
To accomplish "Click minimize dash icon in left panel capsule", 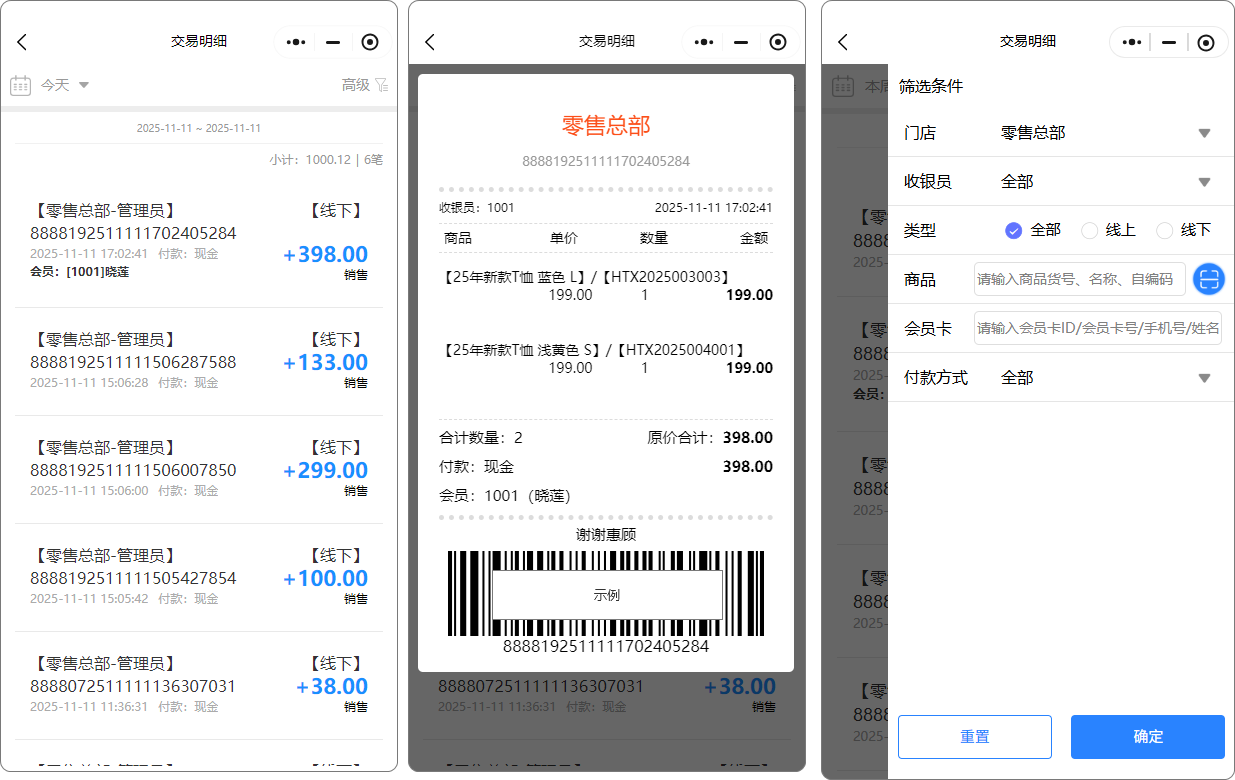I will point(333,42).
